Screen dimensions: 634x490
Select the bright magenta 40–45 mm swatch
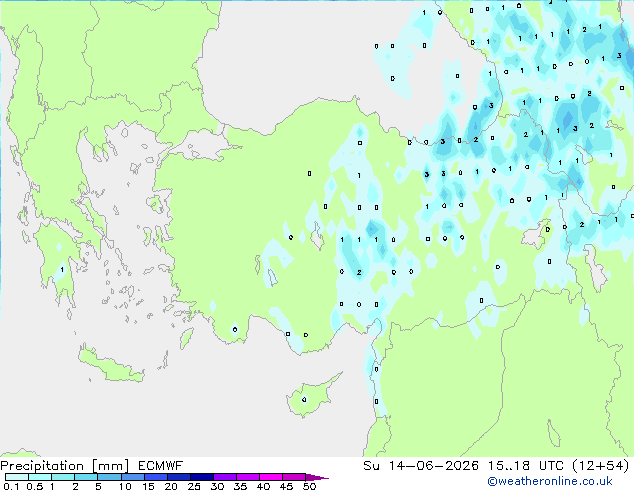[x=271, y=477]
